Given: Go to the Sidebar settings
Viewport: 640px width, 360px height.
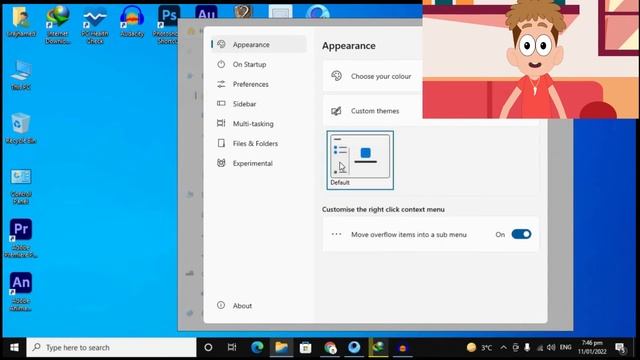Looking at the screenshot, I should pos(259,104).
